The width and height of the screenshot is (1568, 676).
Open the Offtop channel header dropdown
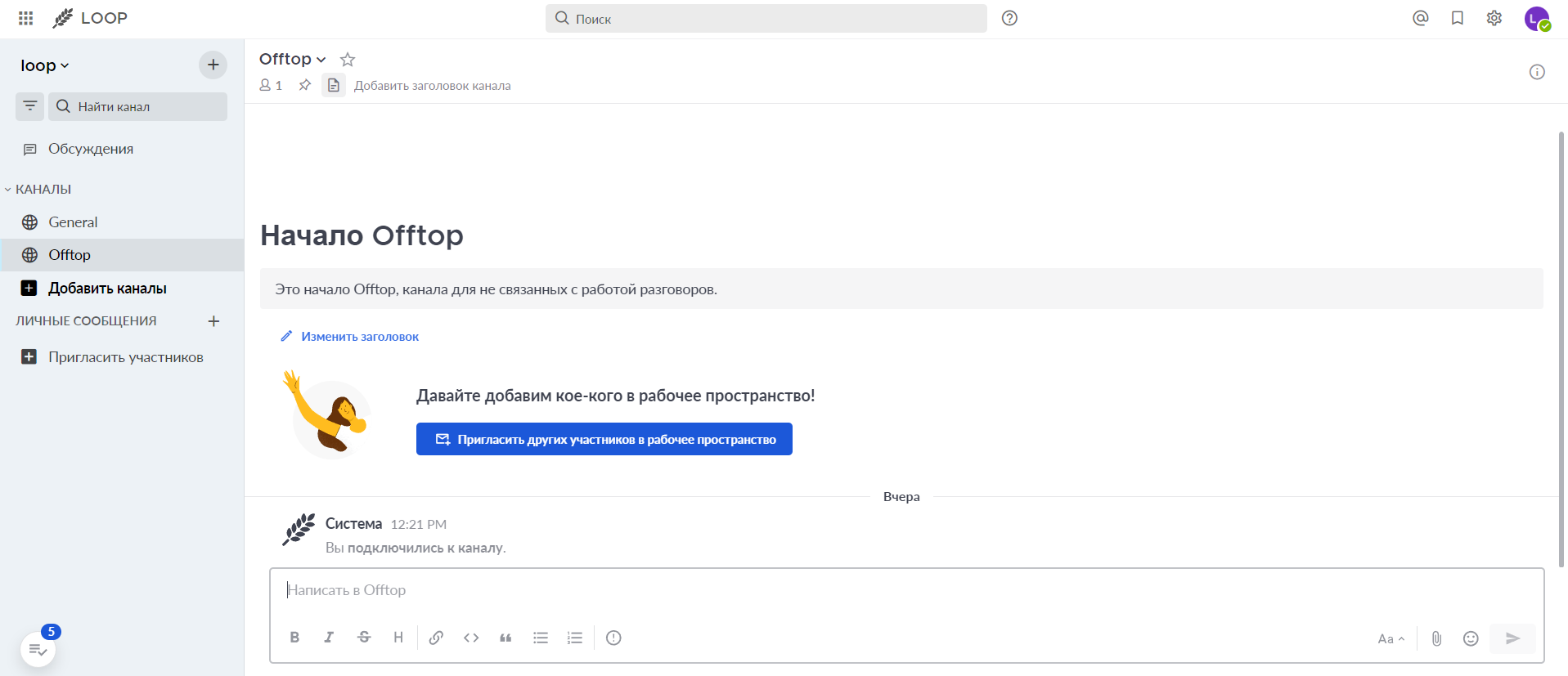click(293, 59)
